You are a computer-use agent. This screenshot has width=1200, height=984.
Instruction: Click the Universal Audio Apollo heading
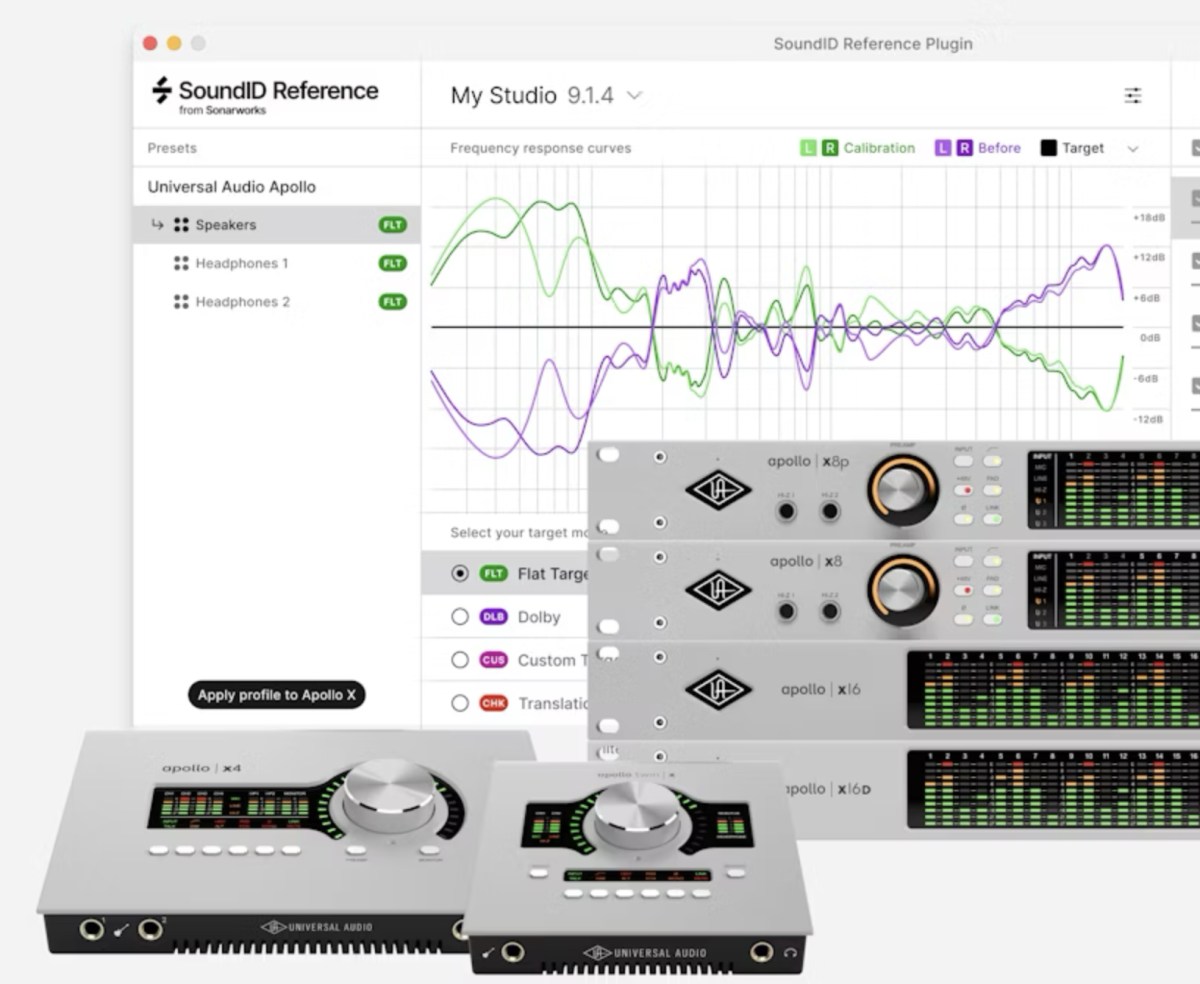[x=232, y=187]
